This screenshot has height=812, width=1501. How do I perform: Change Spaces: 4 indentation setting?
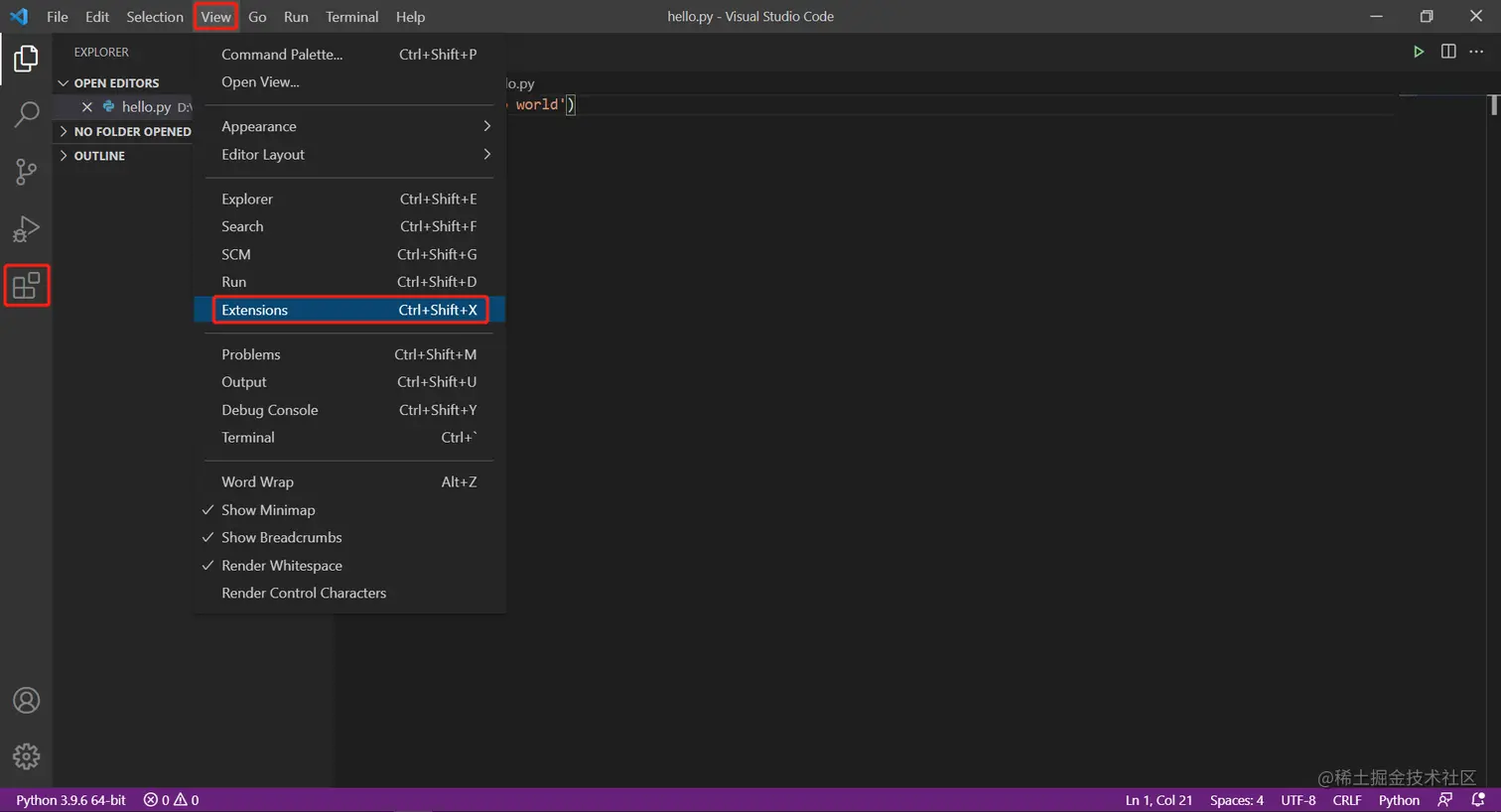point(1236,800)
